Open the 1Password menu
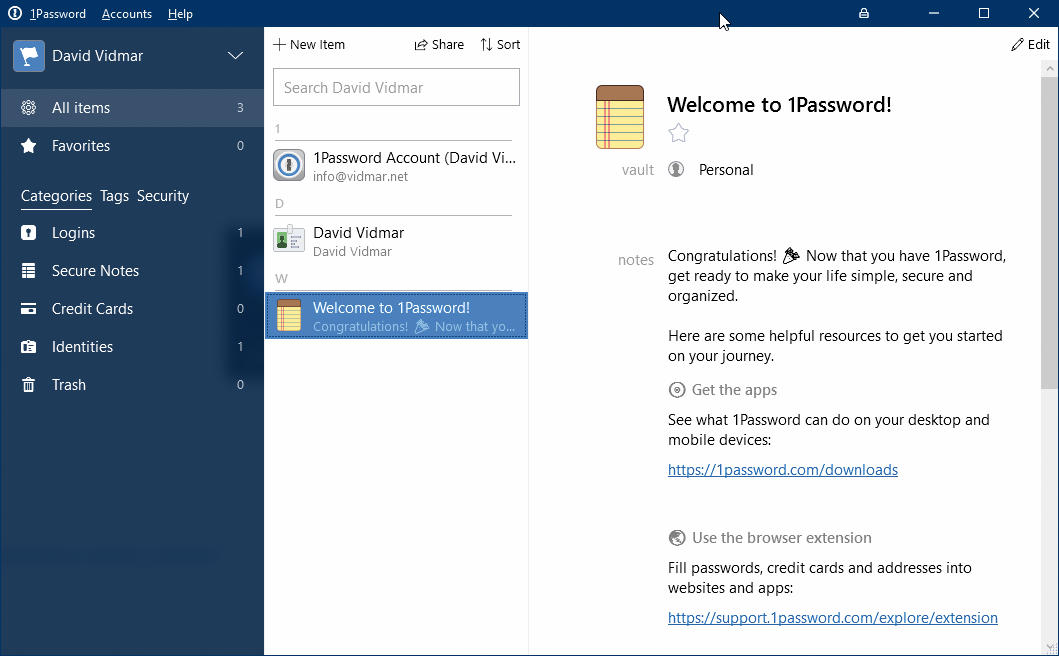Viewport: 1059px width, 656px height. coord(58,14)
